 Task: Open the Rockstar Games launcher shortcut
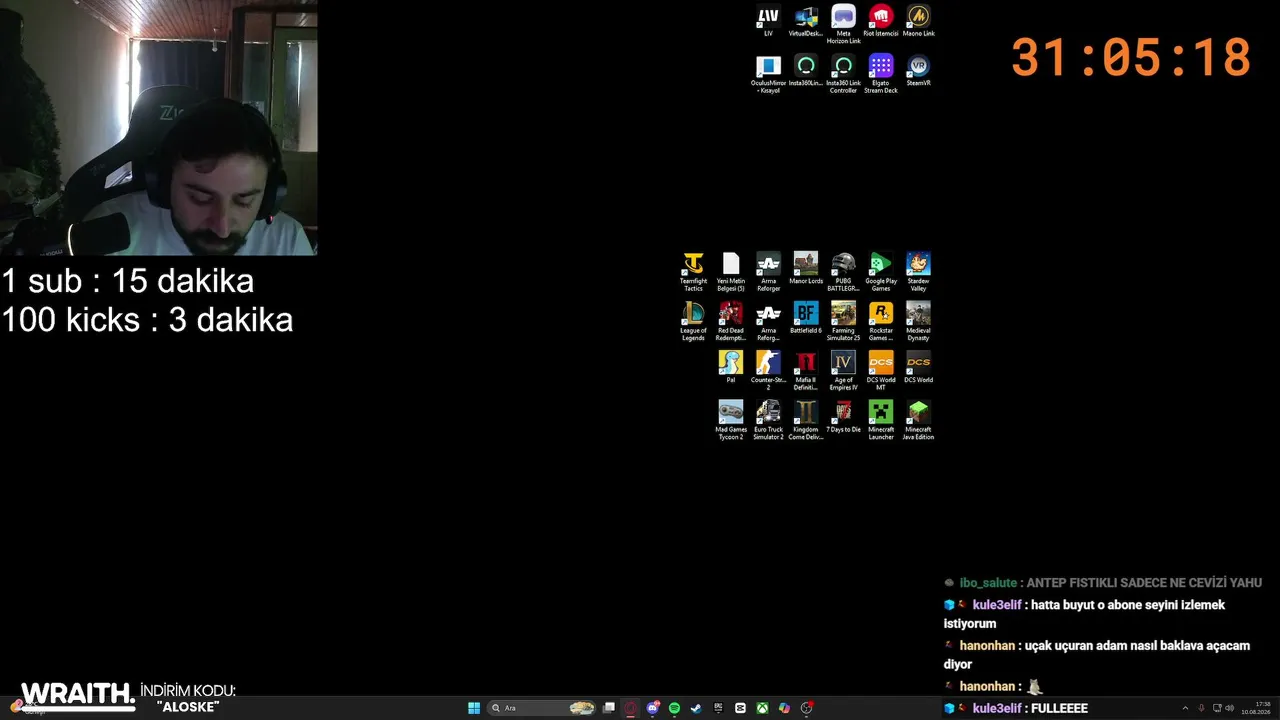coord(881,321)
